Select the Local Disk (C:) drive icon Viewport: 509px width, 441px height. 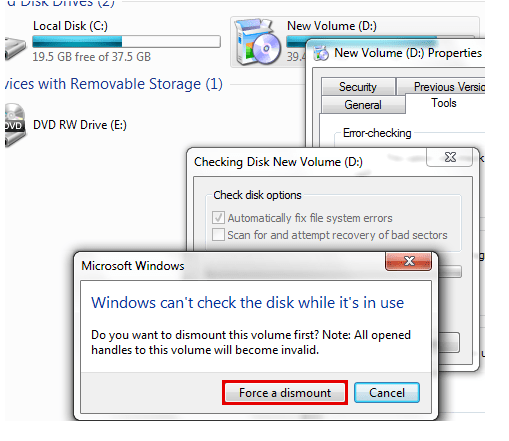click(15, 48)
